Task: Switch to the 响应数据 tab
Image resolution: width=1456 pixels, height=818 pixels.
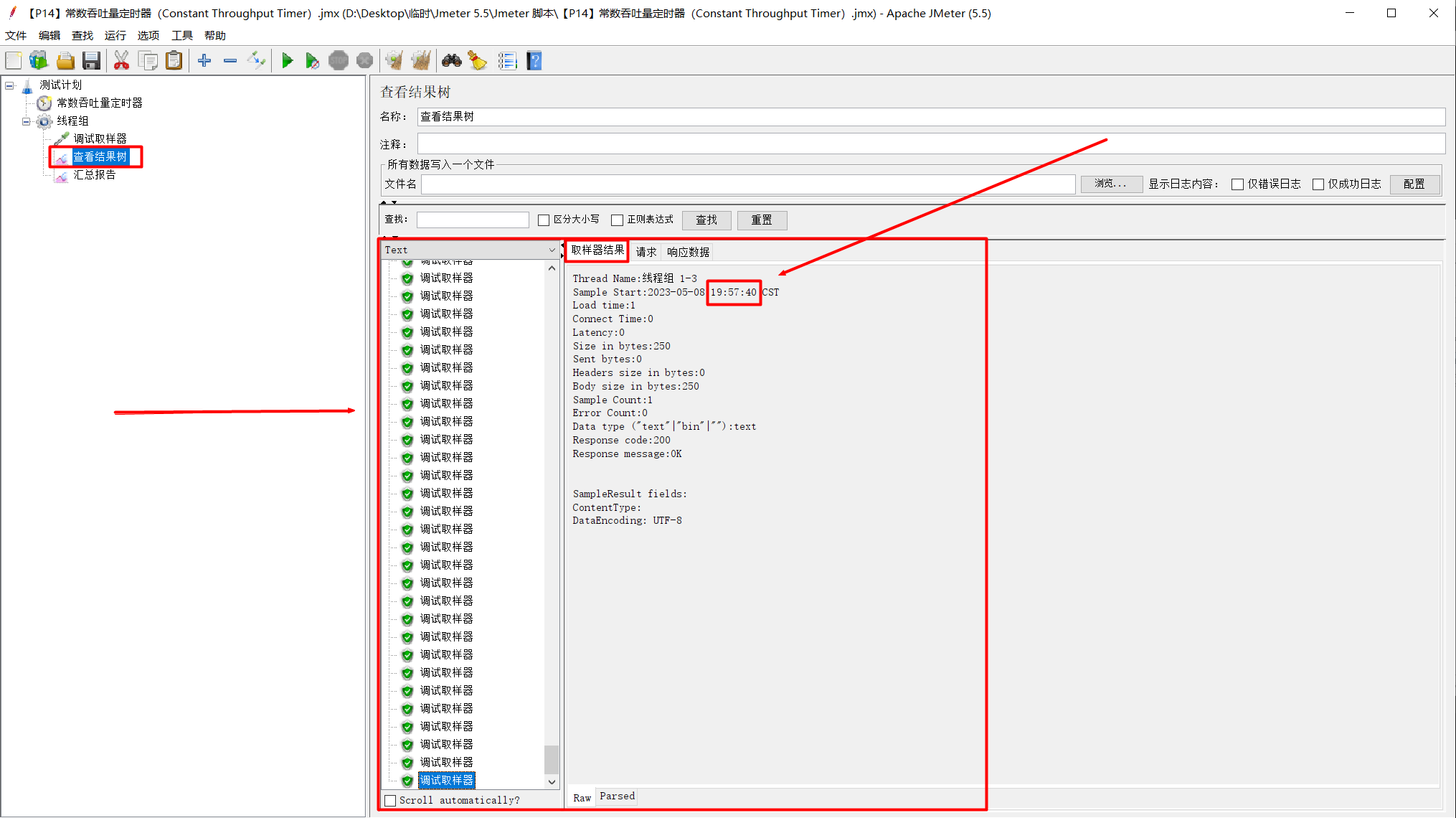Action: (688, 252)
